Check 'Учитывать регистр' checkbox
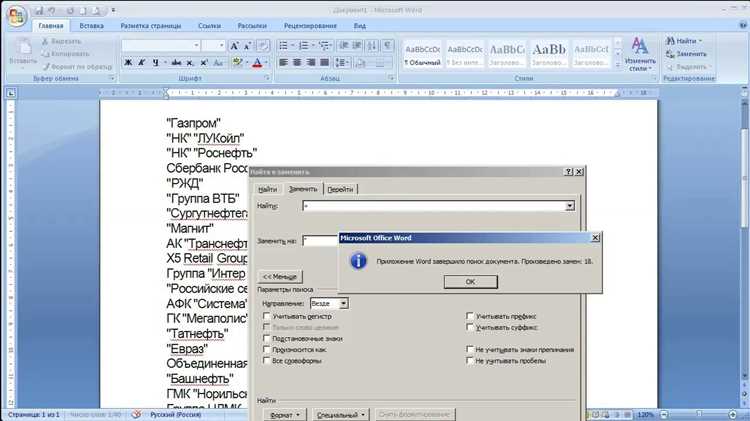This screenshot has width=750, height=421. (267, 316)
